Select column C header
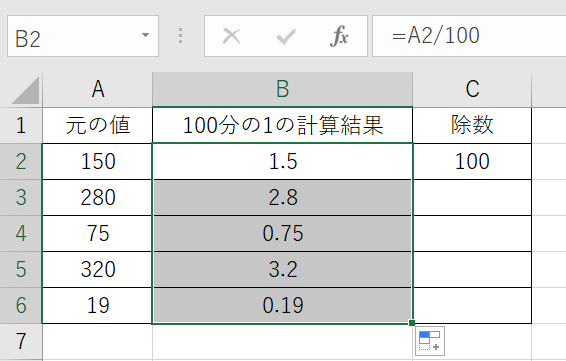Image resolution: width=566 pixels, height=361 pixels. 472,89
